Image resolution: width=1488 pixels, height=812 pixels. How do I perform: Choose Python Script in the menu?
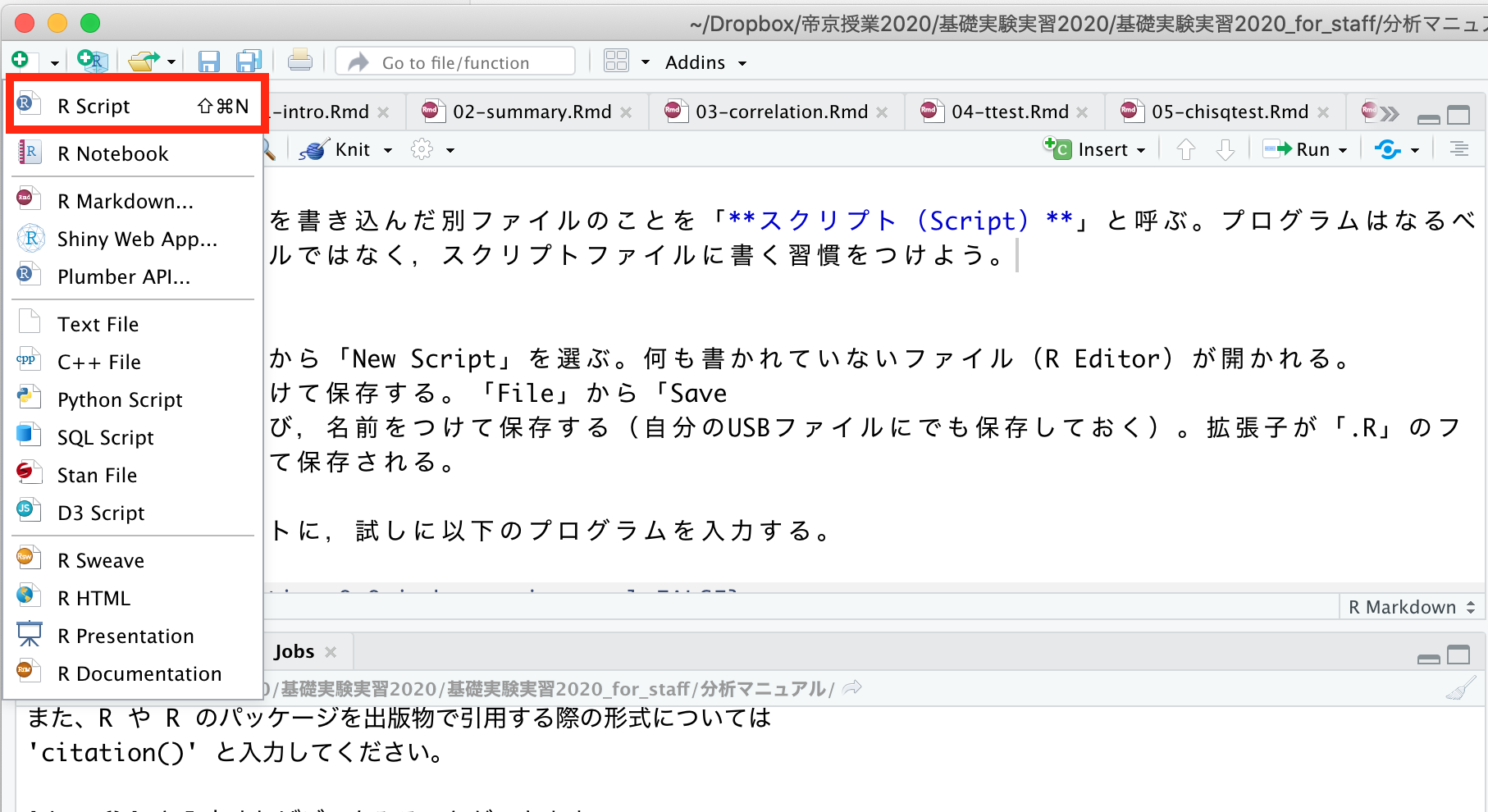pos(120,399)
